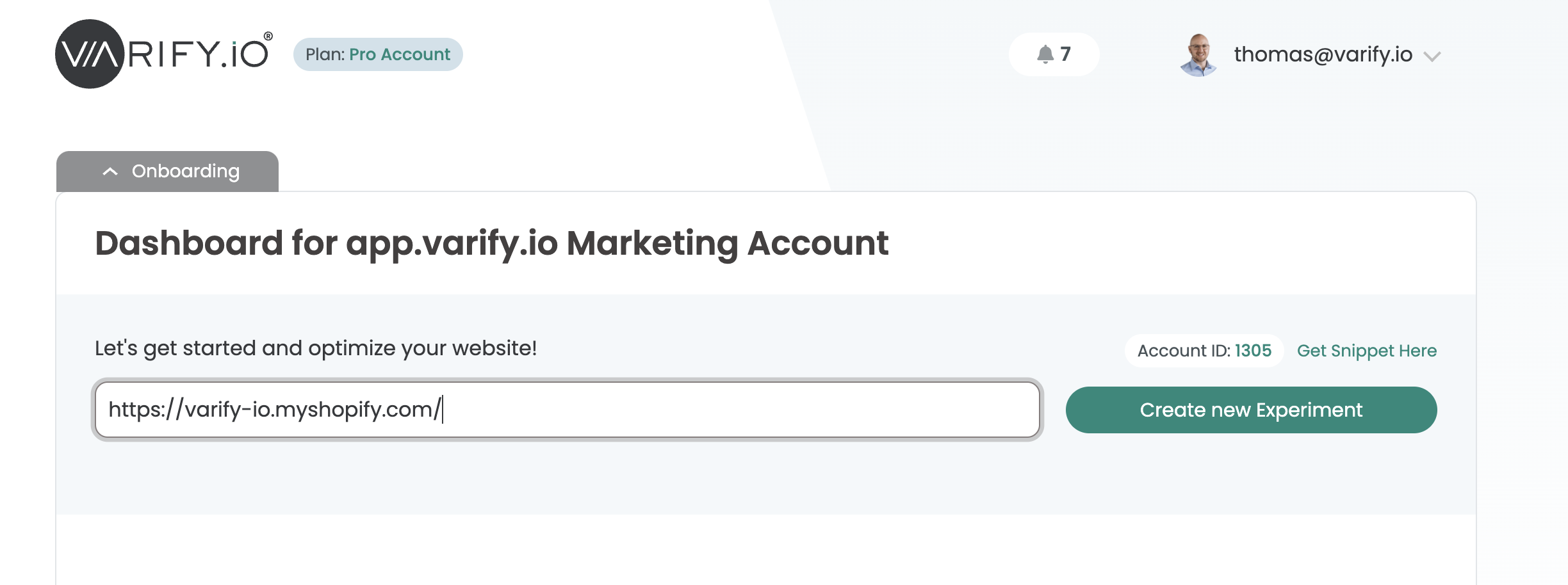This screenshot has height=585, width=1568.
Task: Click the notification count number 7
Action: click(x=1065, y=54)
